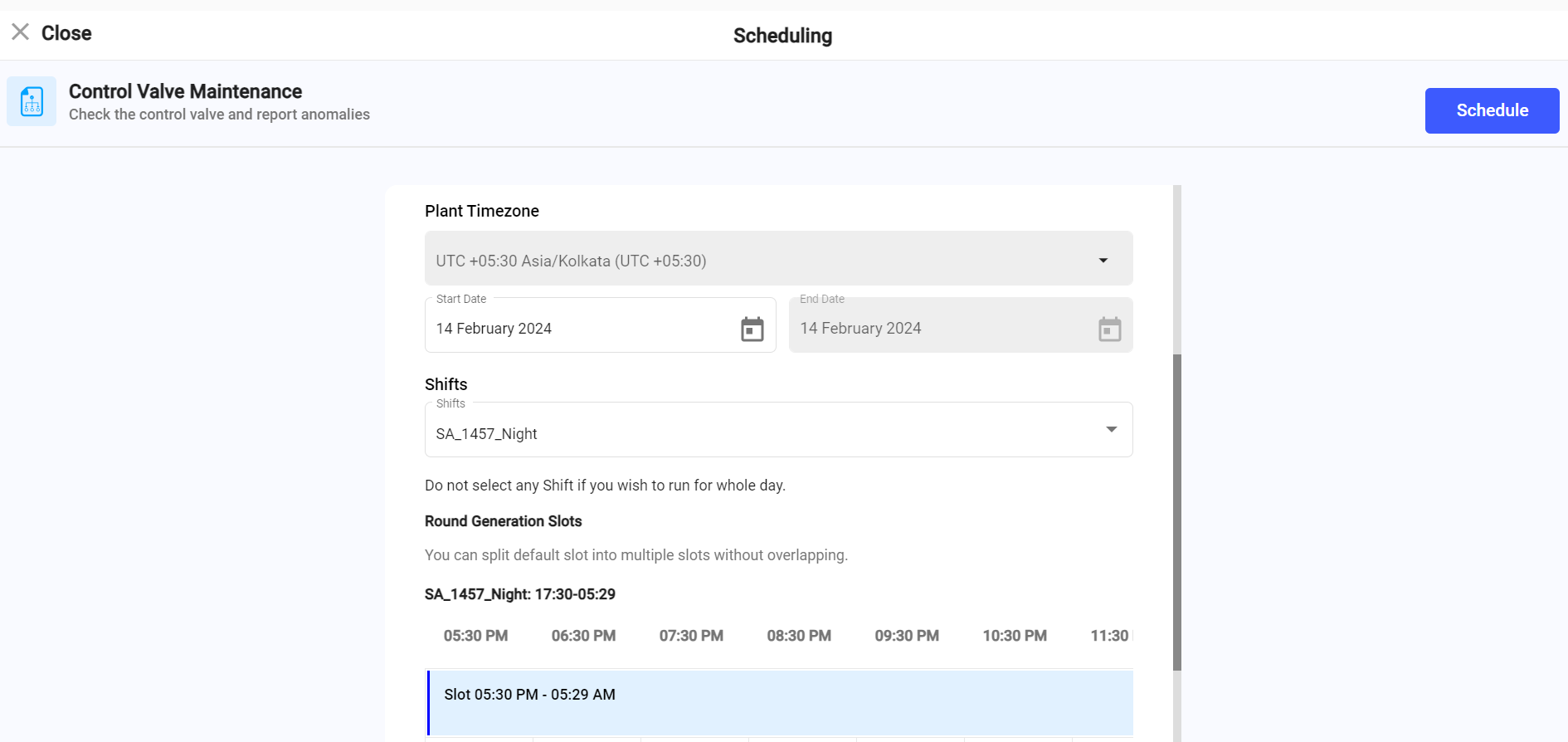
Task: Click the X close icon
Action: (x=21, y=32)
